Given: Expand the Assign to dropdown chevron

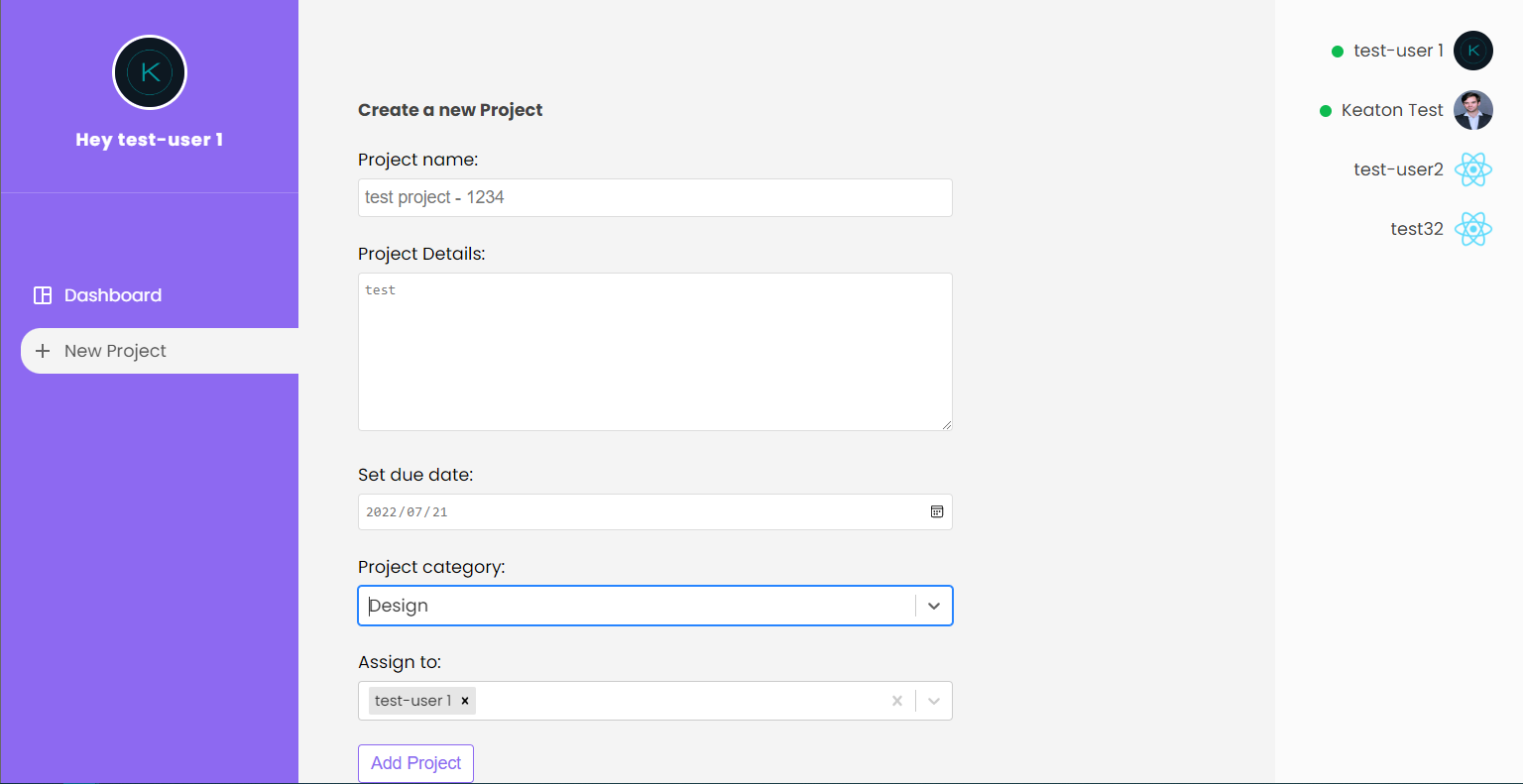Looking at the screenshot, I should (933, 701).
